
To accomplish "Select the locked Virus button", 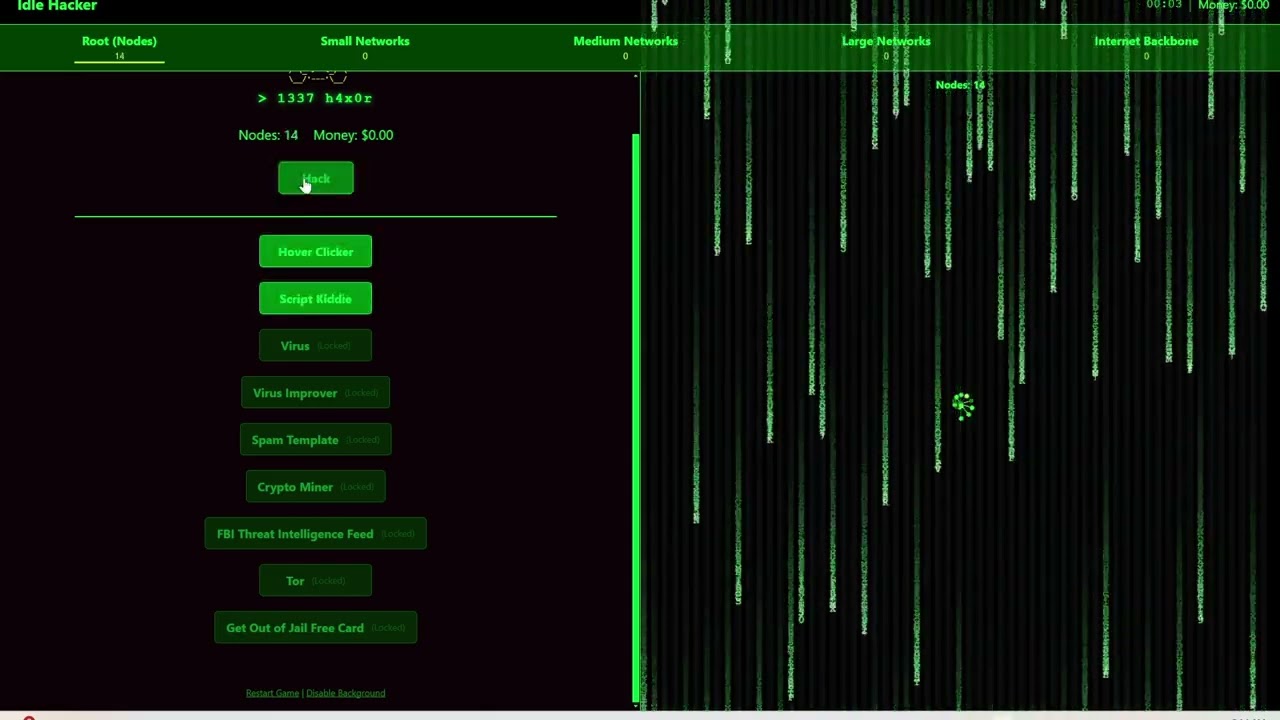I will click(315, 346).
